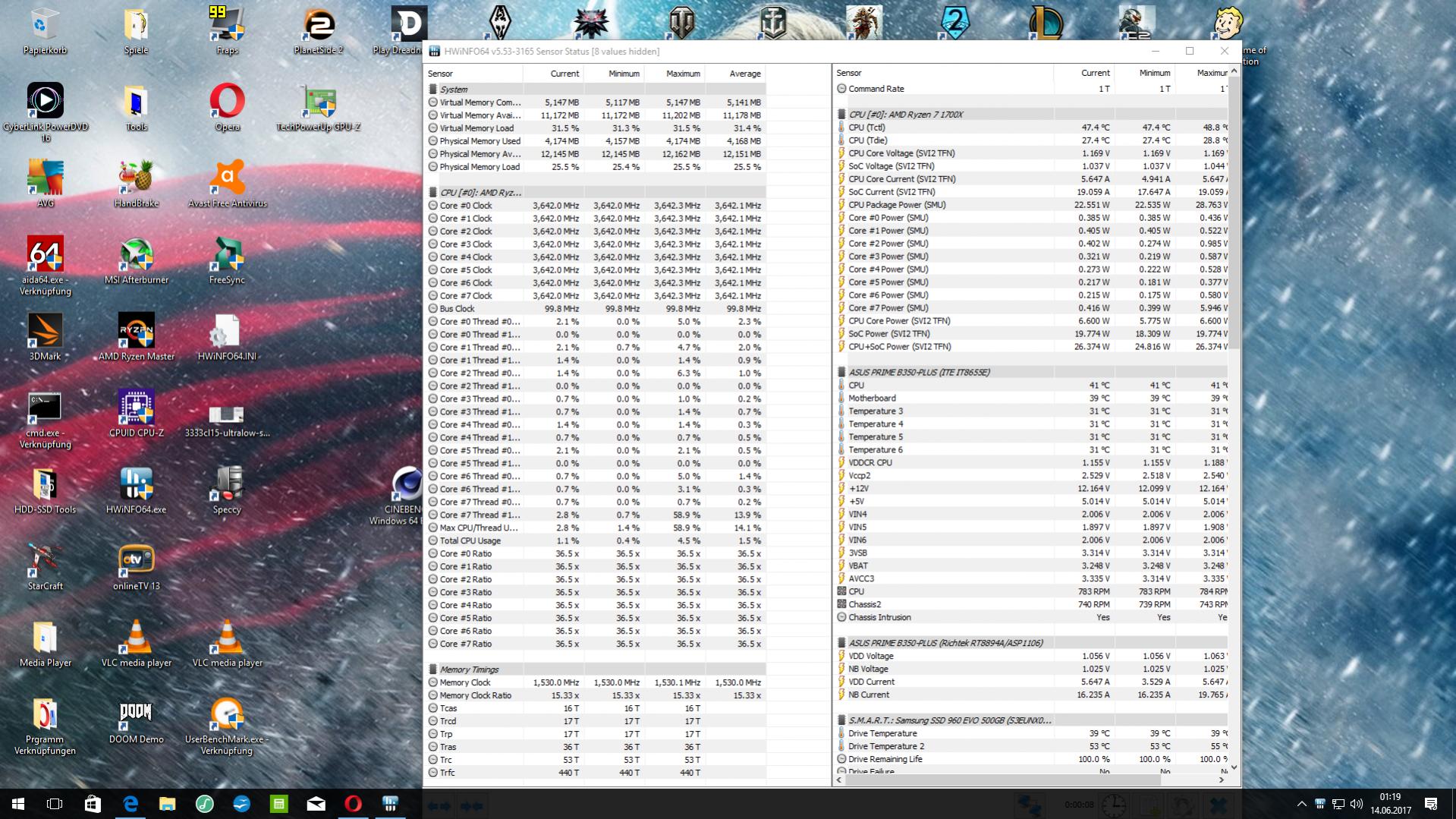
Task: Select the Drive Remaining Life row
Action: click(1032, 759)
